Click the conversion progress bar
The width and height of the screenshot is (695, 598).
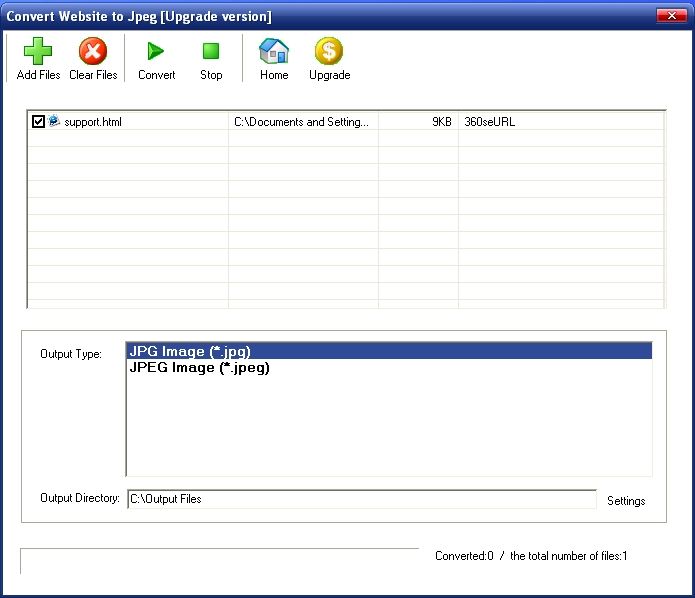[x=220, y=561]
